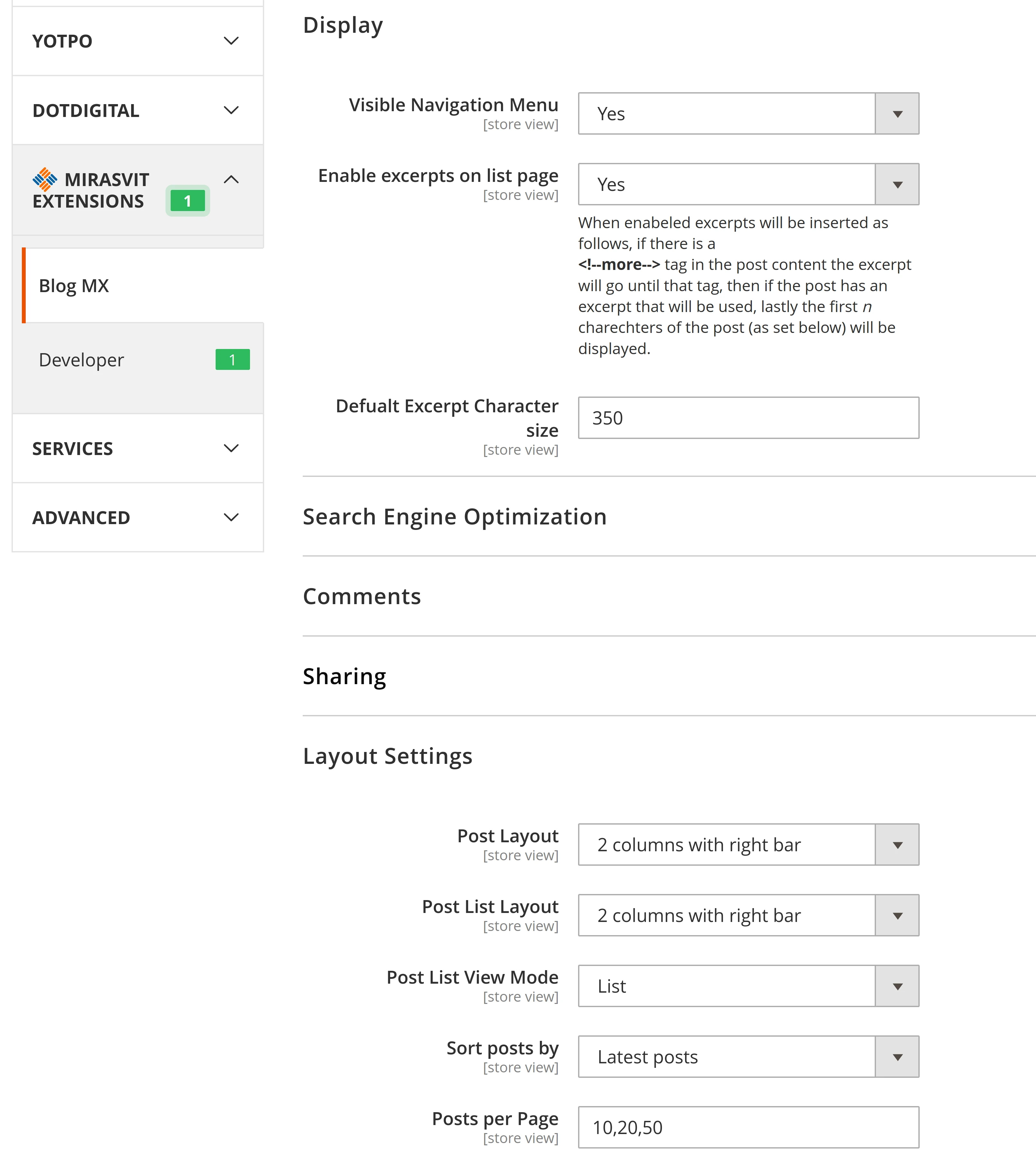This screenshot has height=1171, width=1036.
Task: Click the Post Layout label
Action: (x=508, y=836)
